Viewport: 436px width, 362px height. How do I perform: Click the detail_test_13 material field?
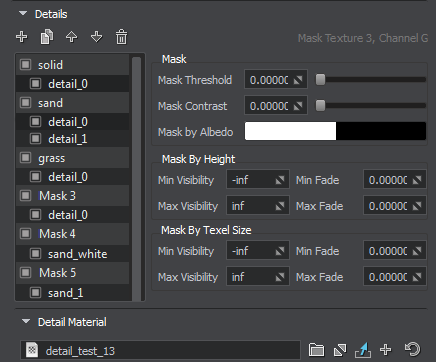[160, 350]
